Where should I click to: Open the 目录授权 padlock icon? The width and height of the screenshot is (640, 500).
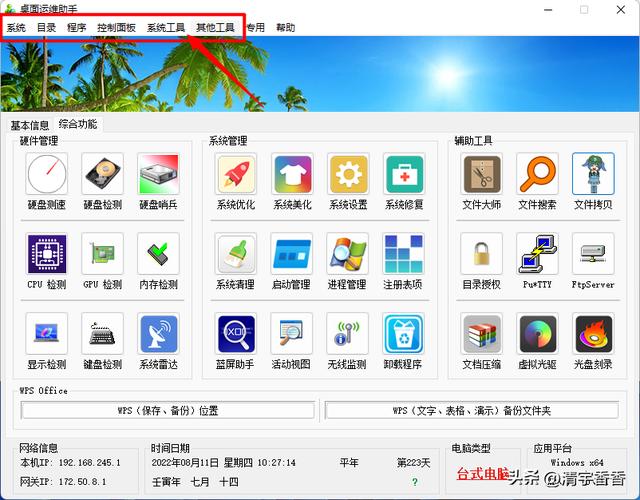coord(482,254)
